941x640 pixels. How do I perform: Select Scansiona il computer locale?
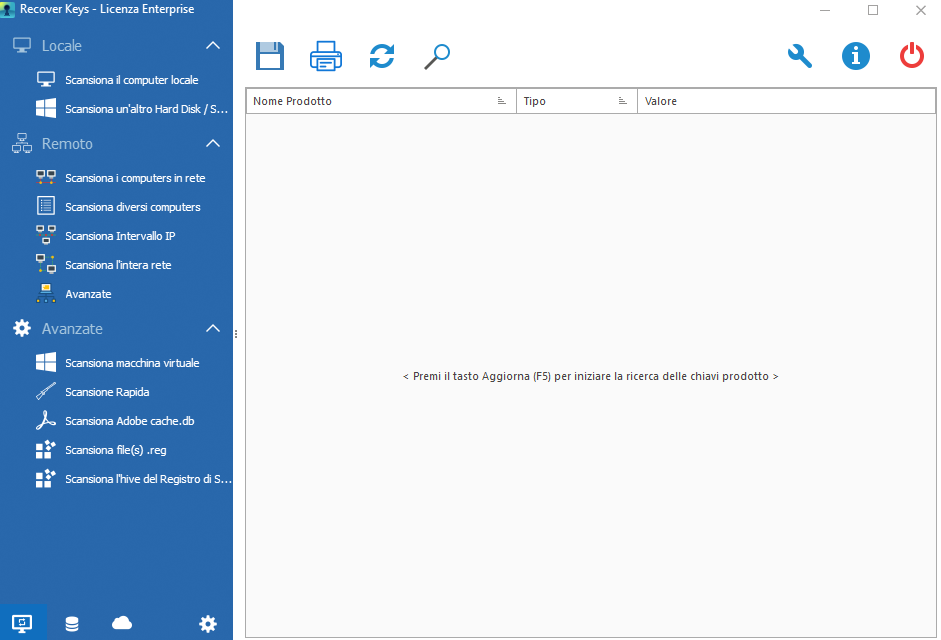click(131, 80)
